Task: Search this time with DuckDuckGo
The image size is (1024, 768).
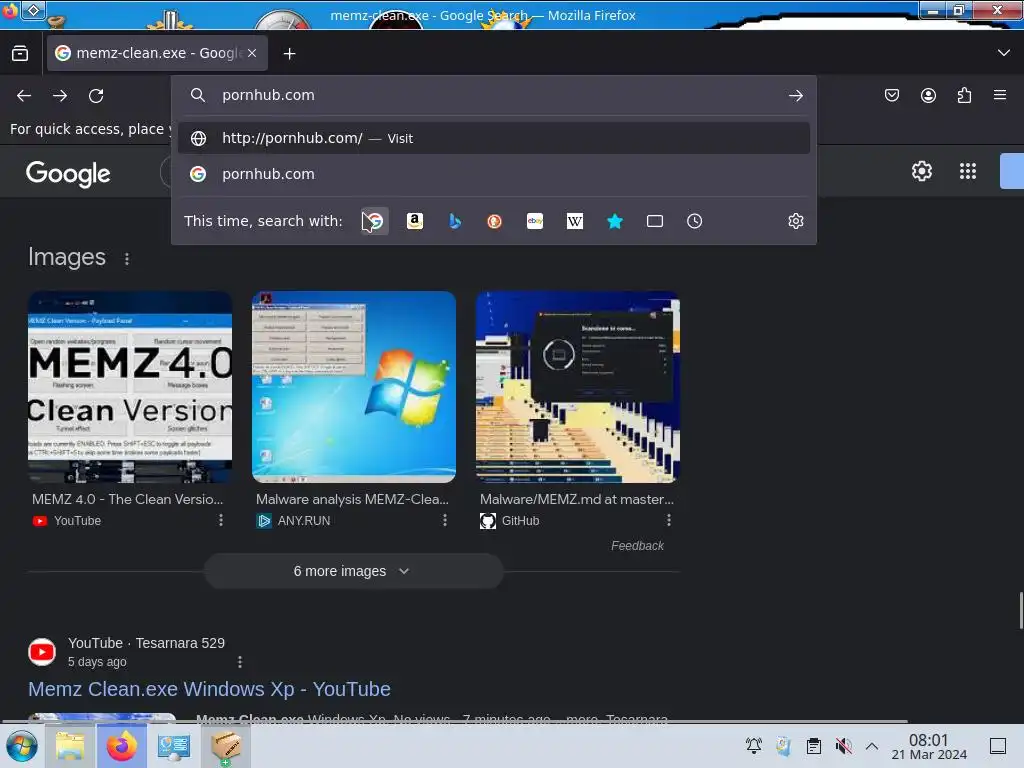Action: pos(494,221)
